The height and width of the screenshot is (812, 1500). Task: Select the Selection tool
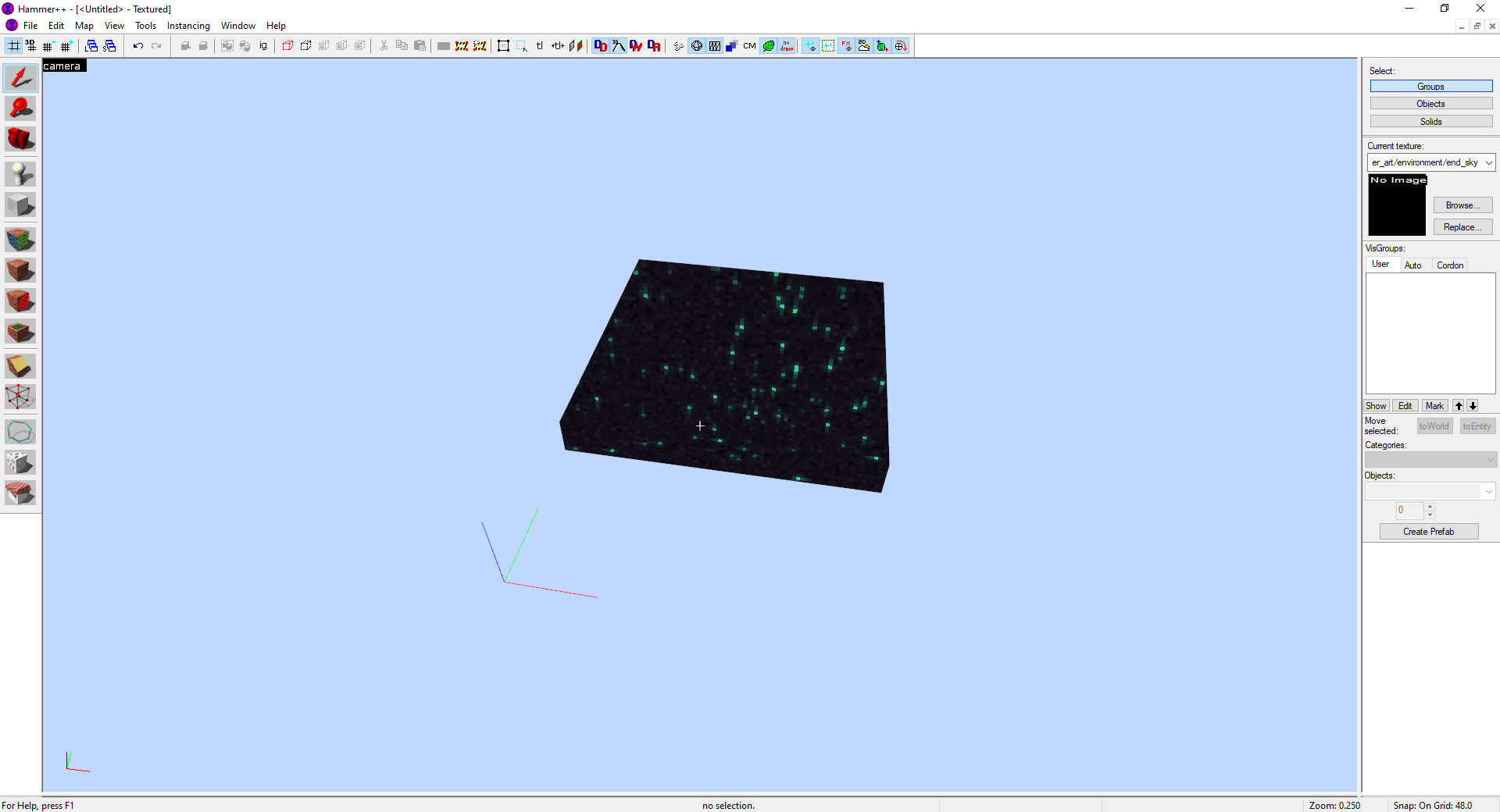20,77
